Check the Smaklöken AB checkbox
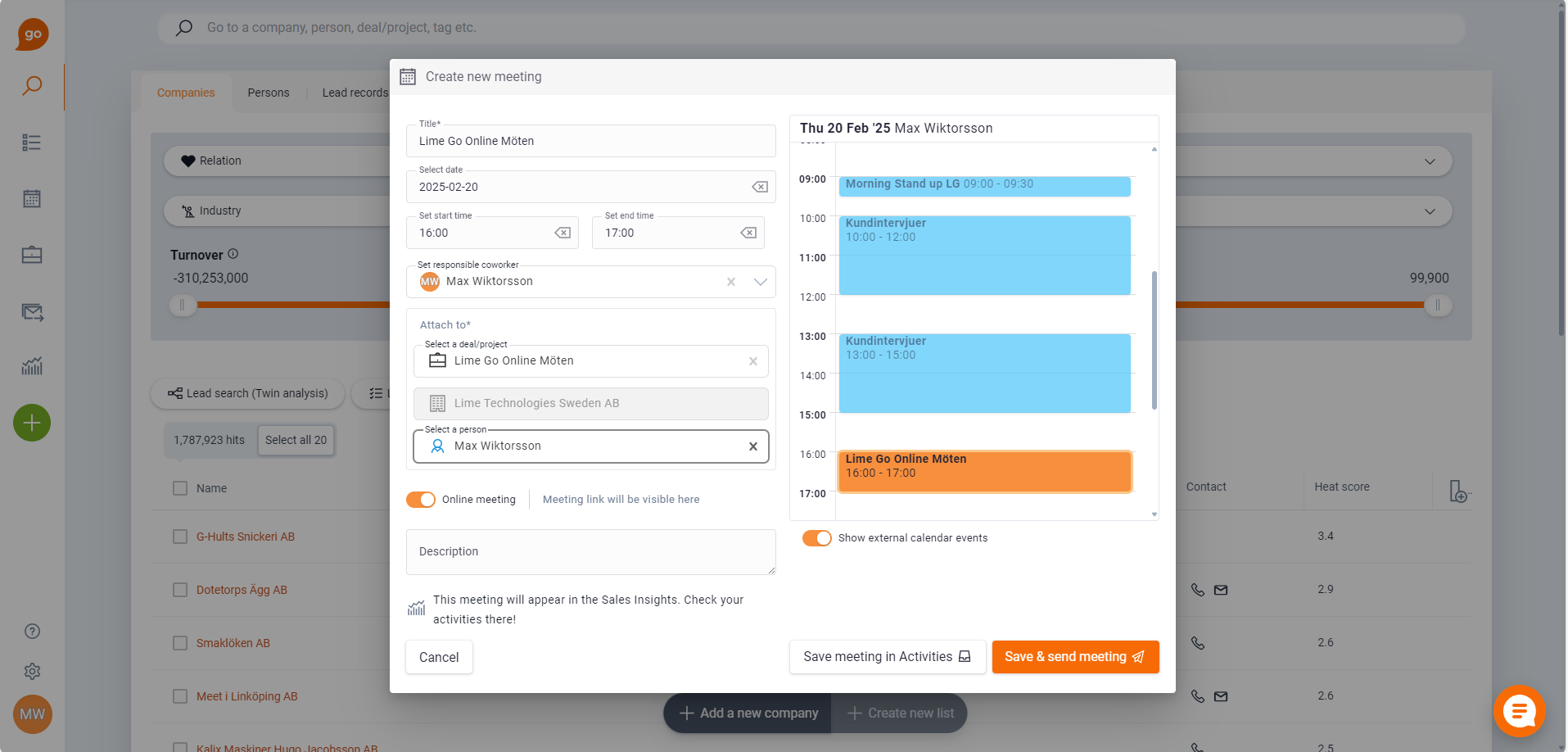 (x=180, y=643)
